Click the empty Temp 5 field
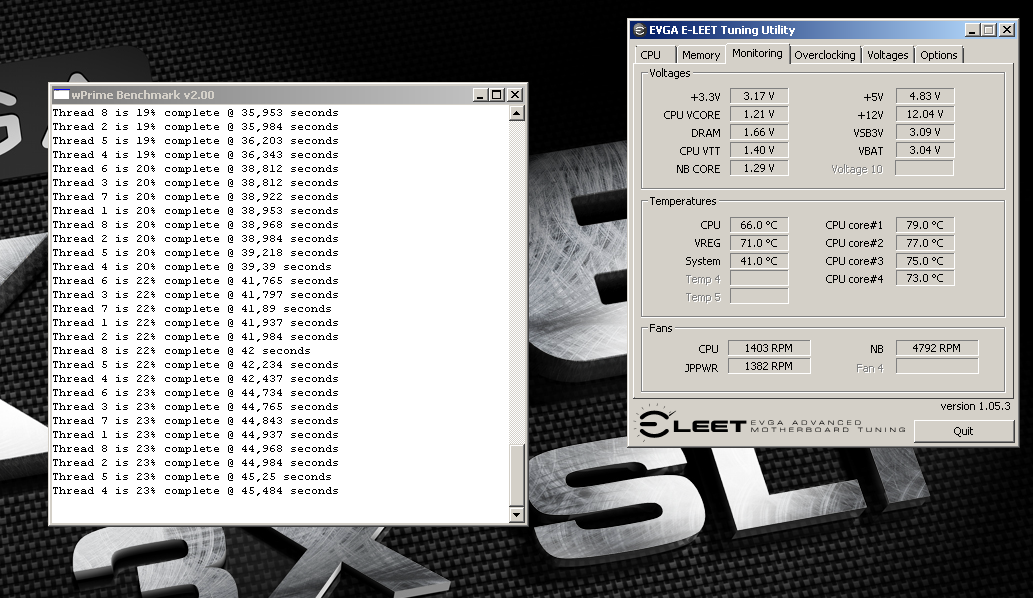 click(x=759, y=297)
